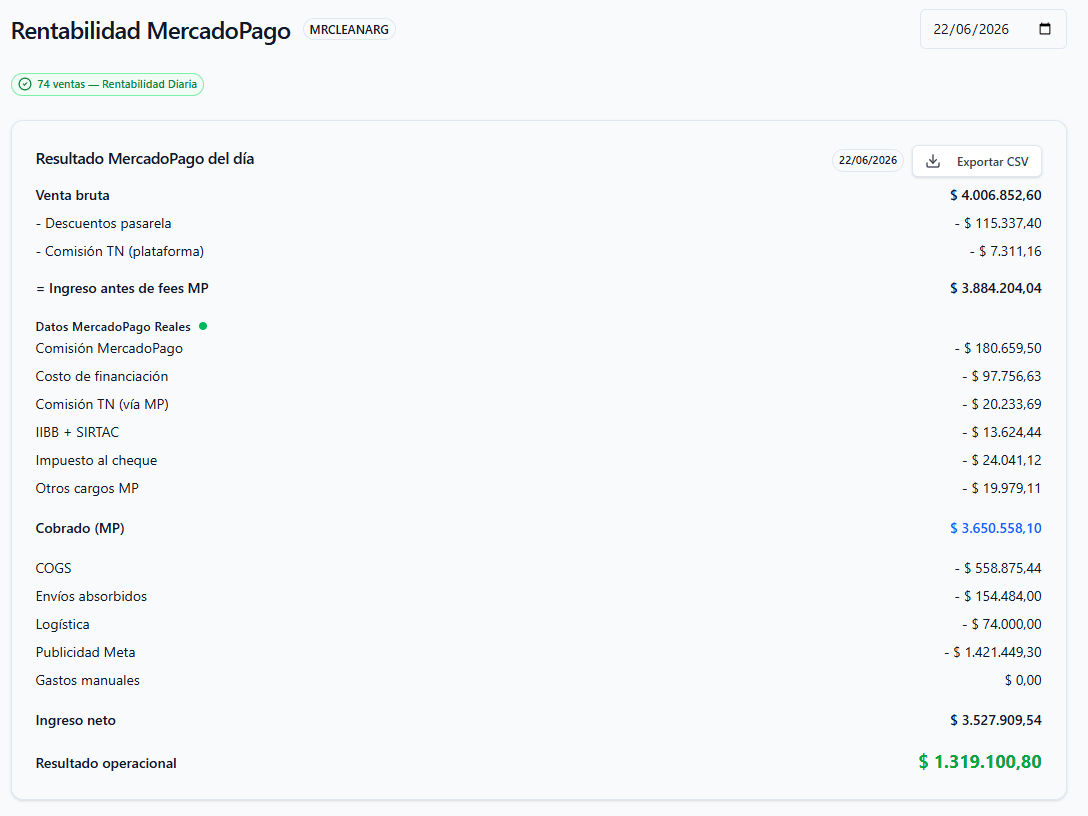
Task: Click the Comisión MercadoPago label
Action: click(x=109, y=348)
